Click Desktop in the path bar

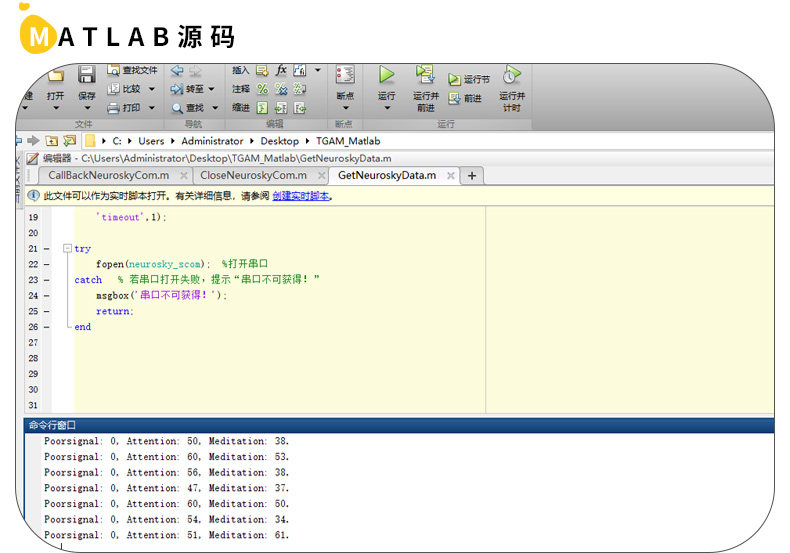(280, 141)
